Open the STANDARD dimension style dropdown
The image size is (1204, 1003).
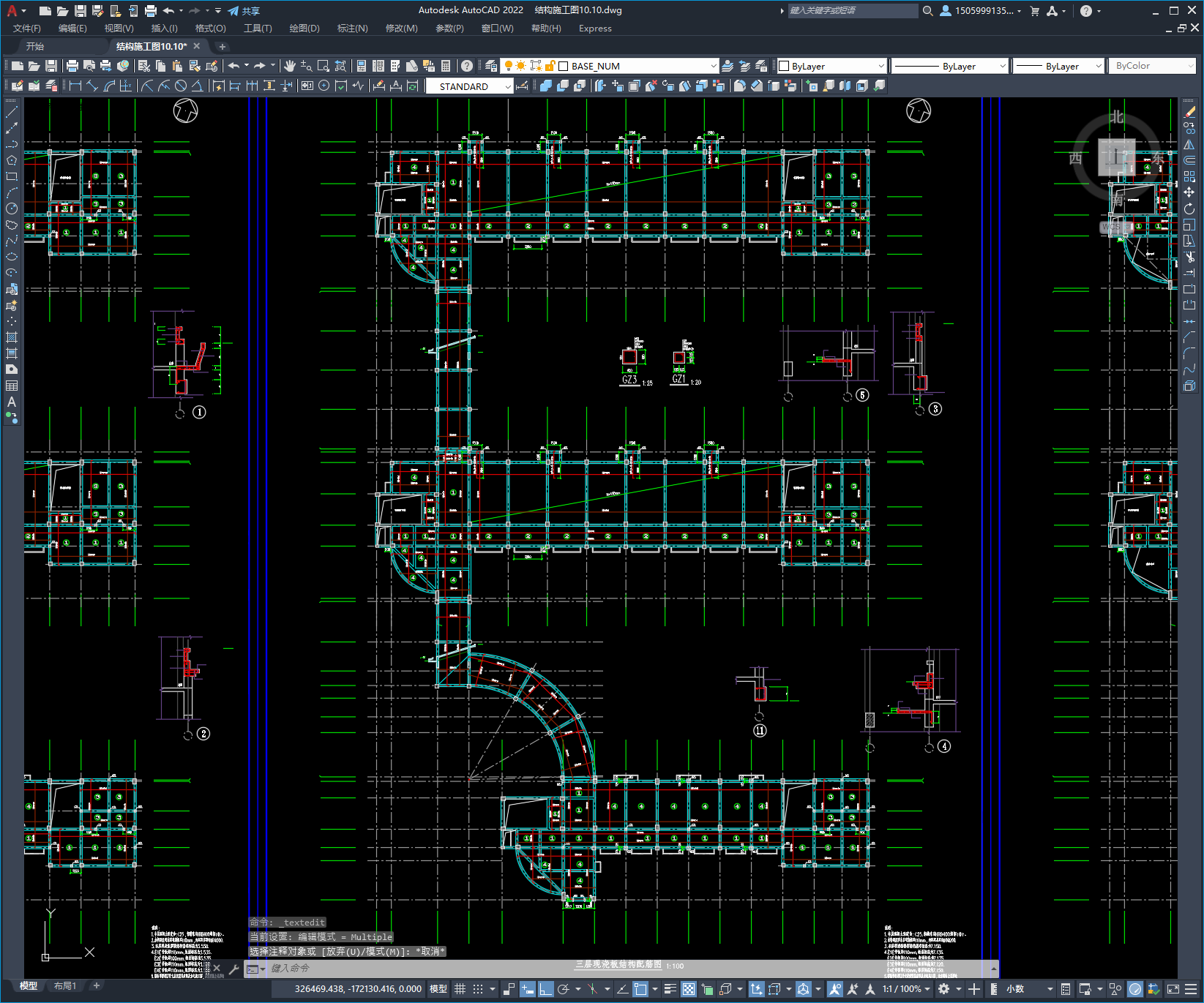pyautogui.click(x=469, y=86)
